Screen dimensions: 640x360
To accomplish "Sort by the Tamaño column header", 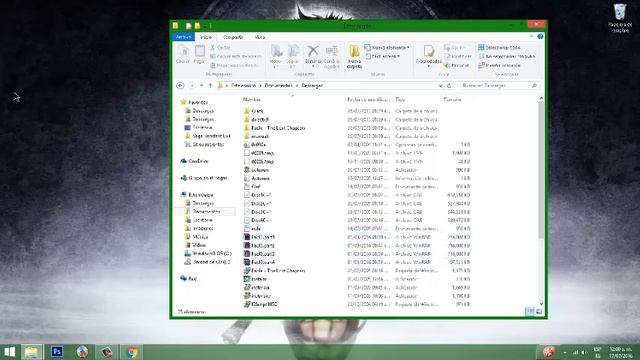I will pos(452,100).
